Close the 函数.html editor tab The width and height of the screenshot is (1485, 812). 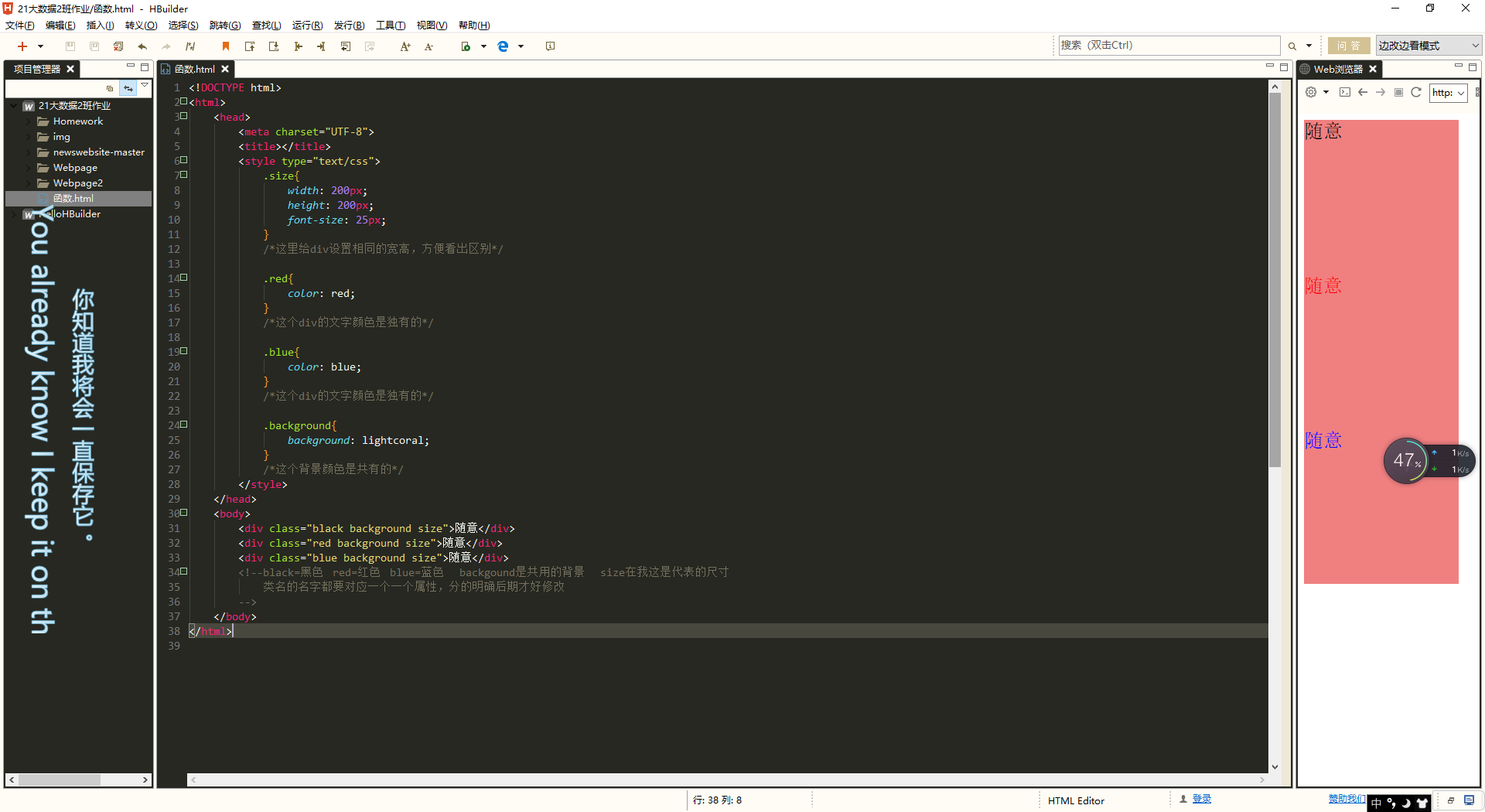pyautogui.click(x=225, y=69)
